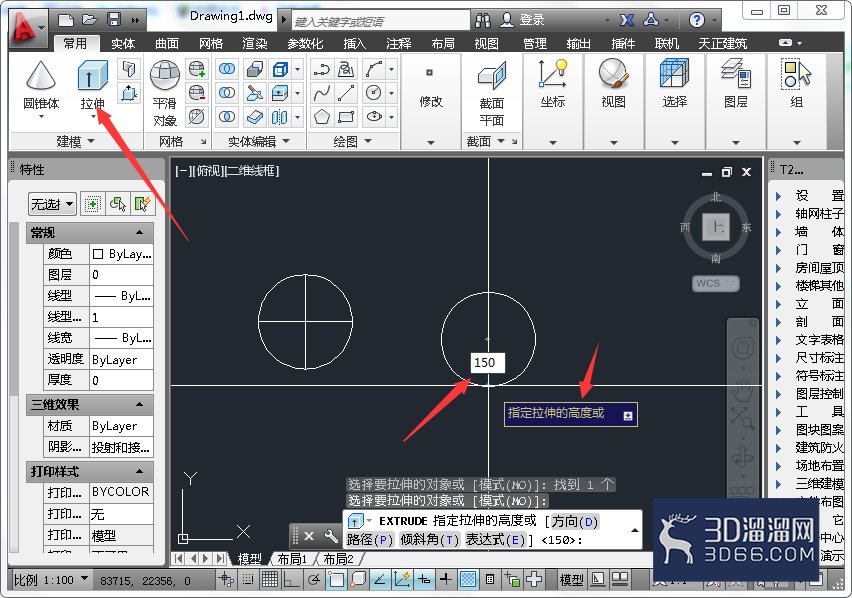
Task: Open the 布局1 layout tab
Action: pos(292,558)
